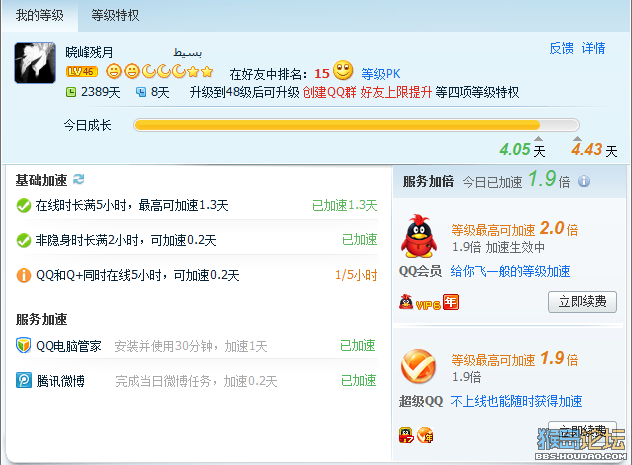Screen dimensions: 632x465
Task: Click the 腾讯微博 service name
Action: (60, 381)
